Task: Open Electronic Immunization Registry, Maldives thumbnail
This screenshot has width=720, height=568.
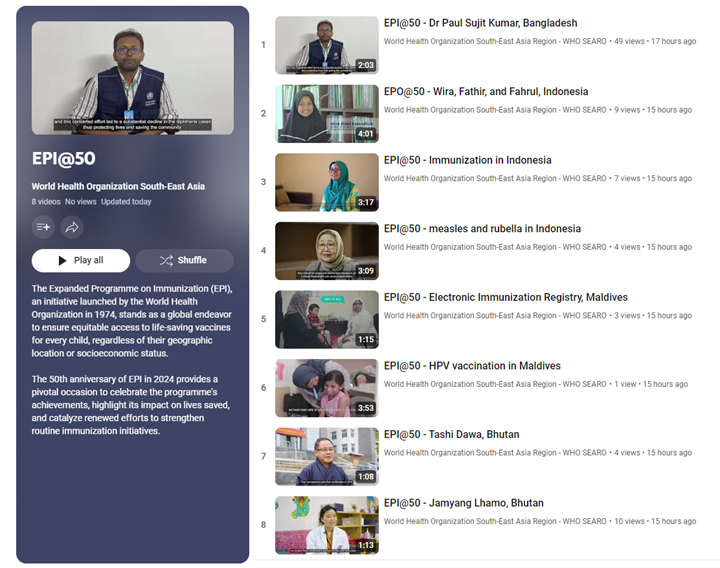Action: 326,319
